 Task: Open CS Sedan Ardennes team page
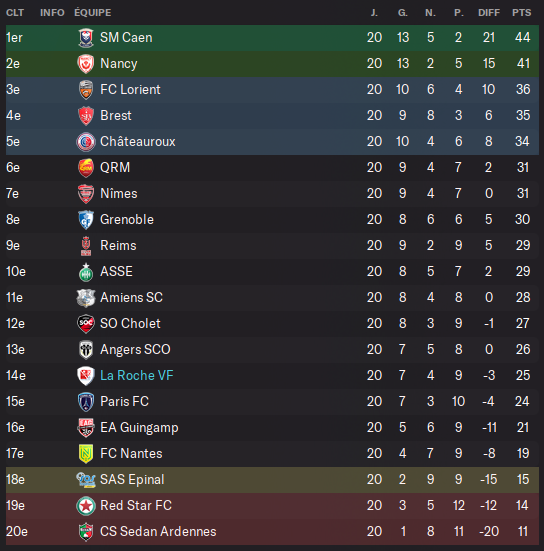pyautogui.click(x=158, y=531)
